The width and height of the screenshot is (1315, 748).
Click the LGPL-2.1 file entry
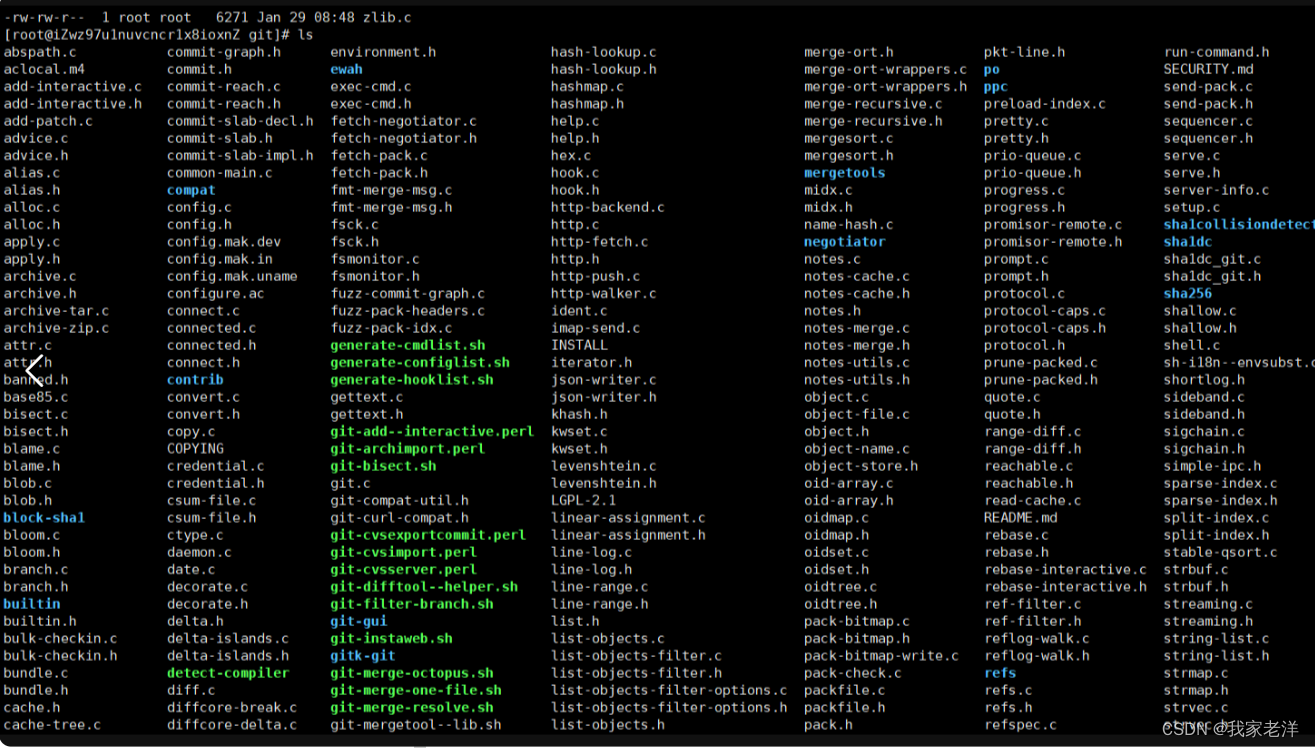coord(584,500)
